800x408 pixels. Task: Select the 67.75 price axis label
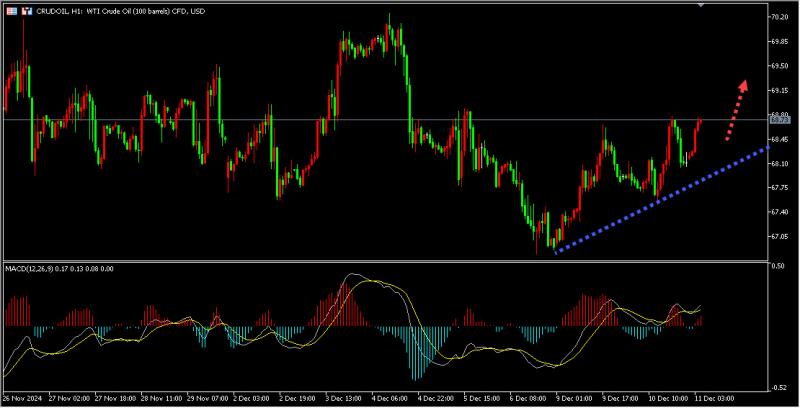click(x=780, y=188)
